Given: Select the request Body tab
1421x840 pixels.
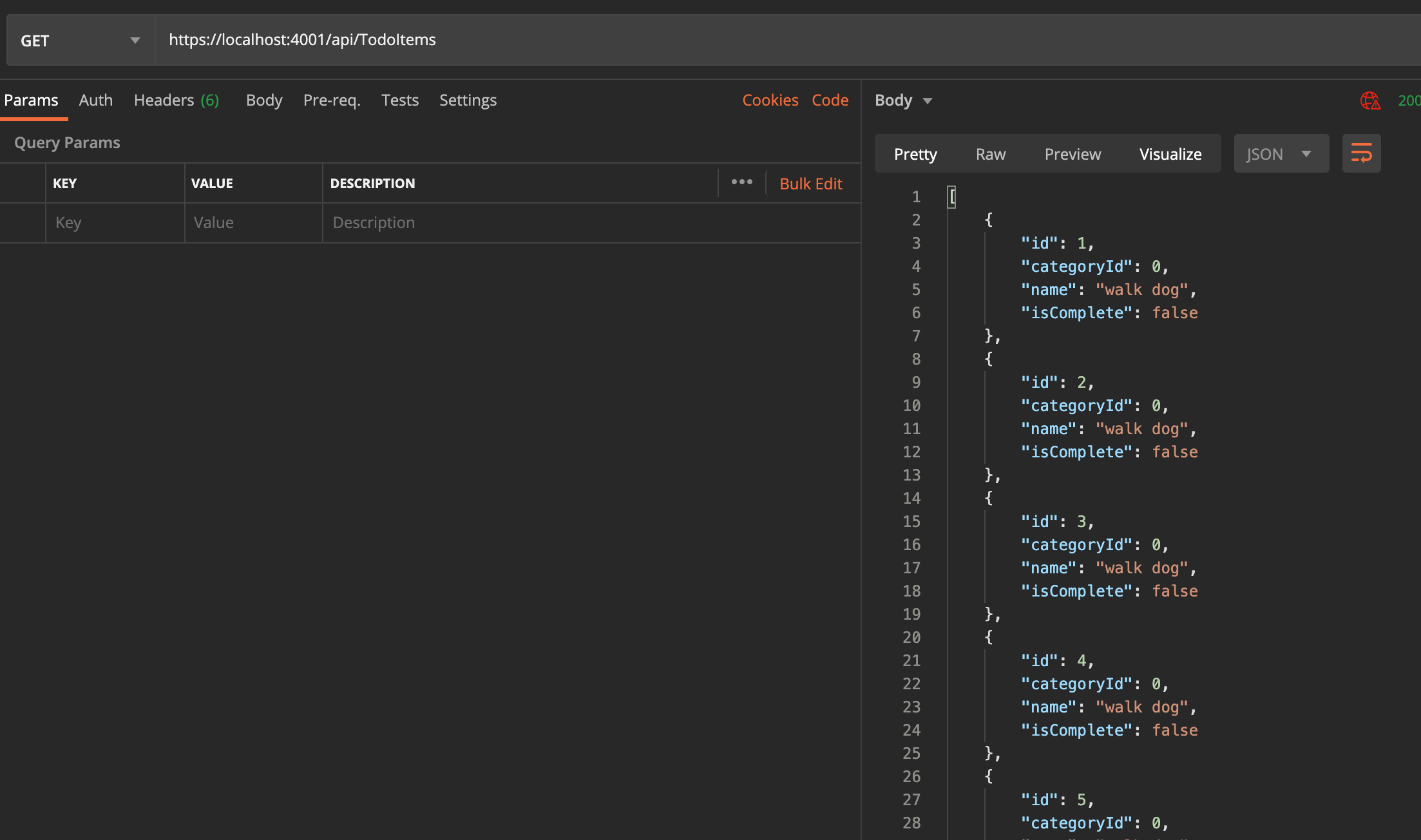Looking at the screenshot, I should click(x=264, y=100).
